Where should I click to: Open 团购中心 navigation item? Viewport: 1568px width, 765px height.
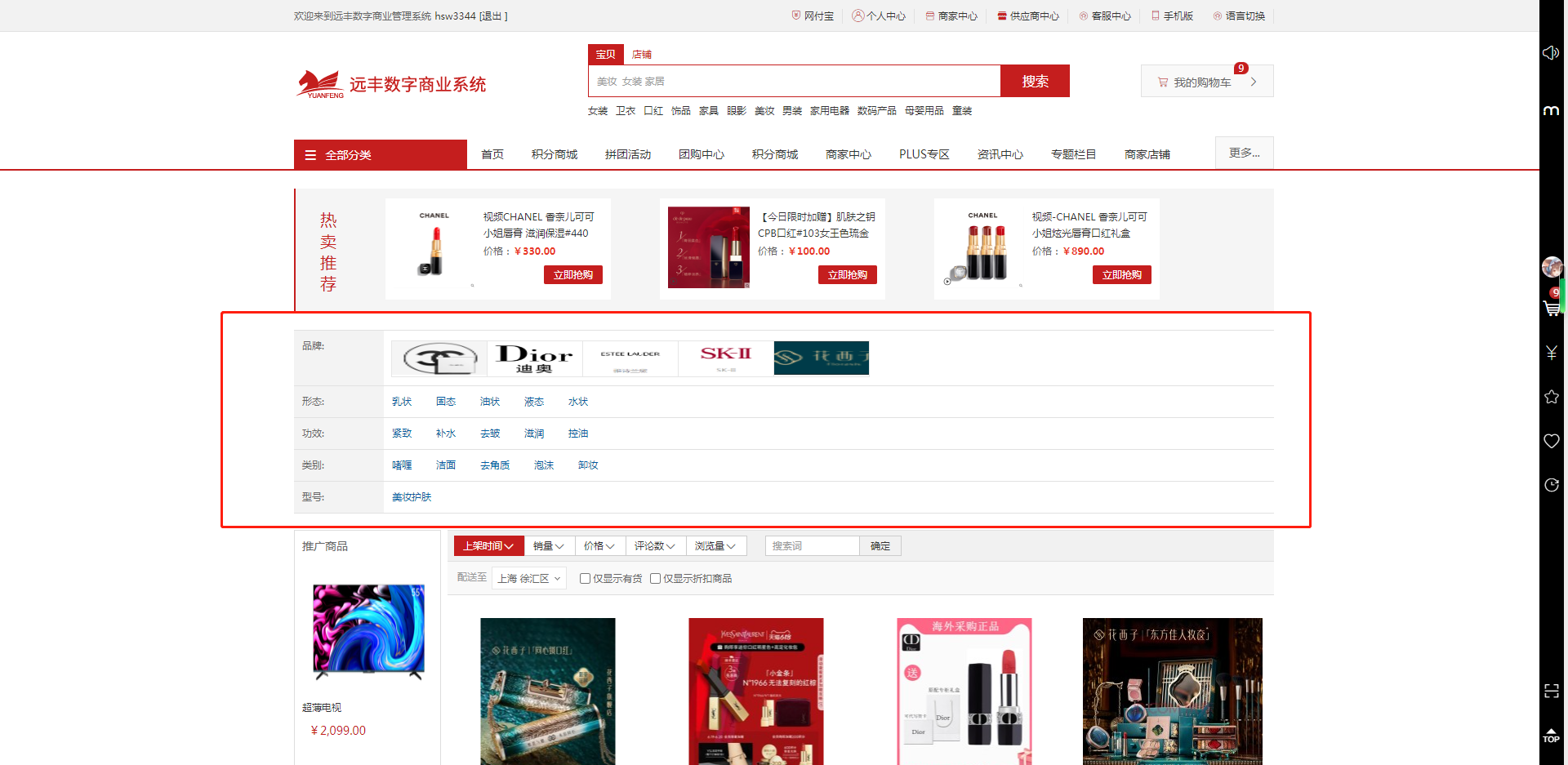(x=702, y=154)
